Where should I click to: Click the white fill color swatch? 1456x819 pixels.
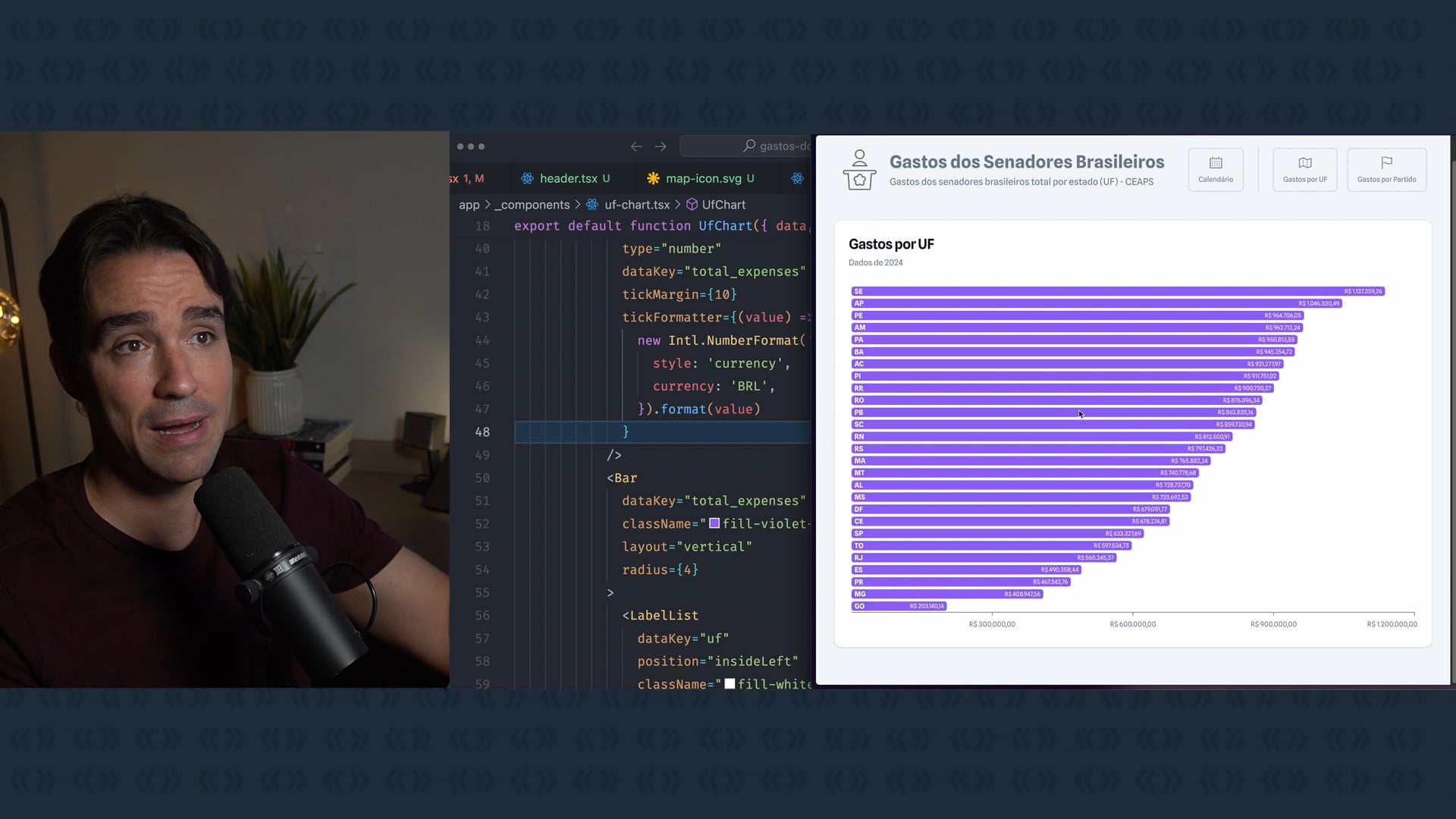coord(730,683)
